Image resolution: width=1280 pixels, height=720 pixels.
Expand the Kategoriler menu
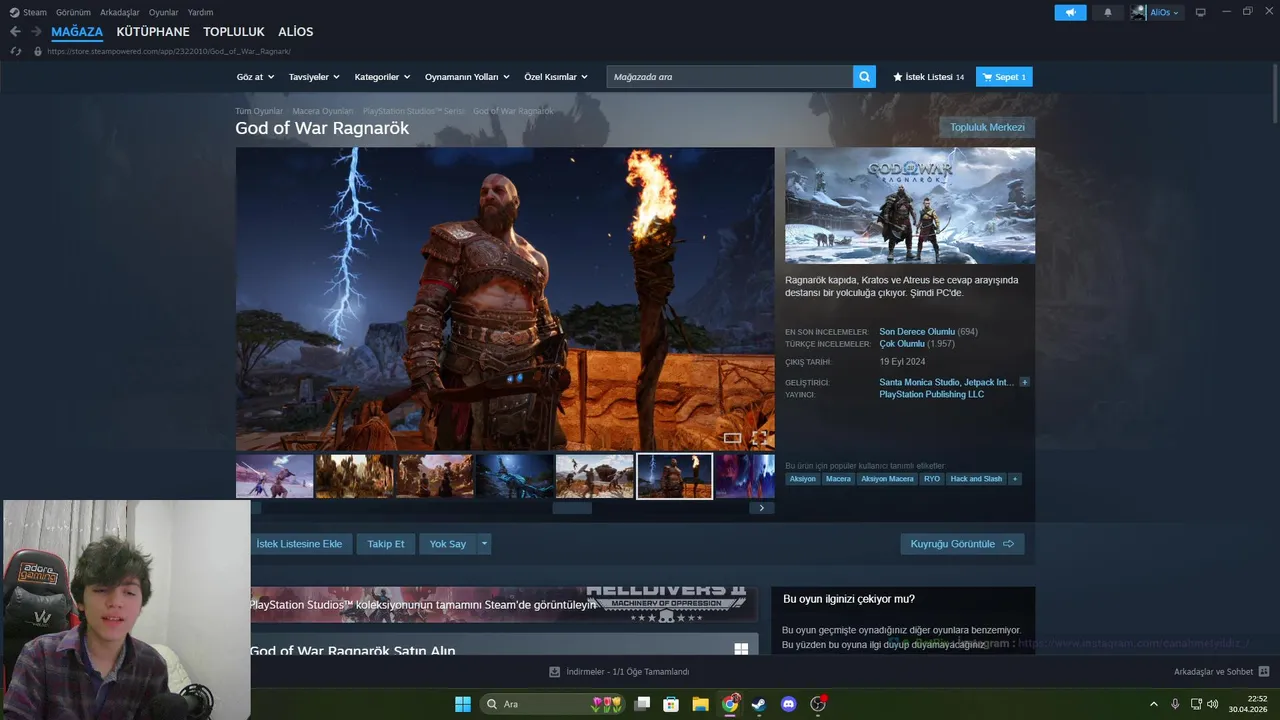(382, 77)
